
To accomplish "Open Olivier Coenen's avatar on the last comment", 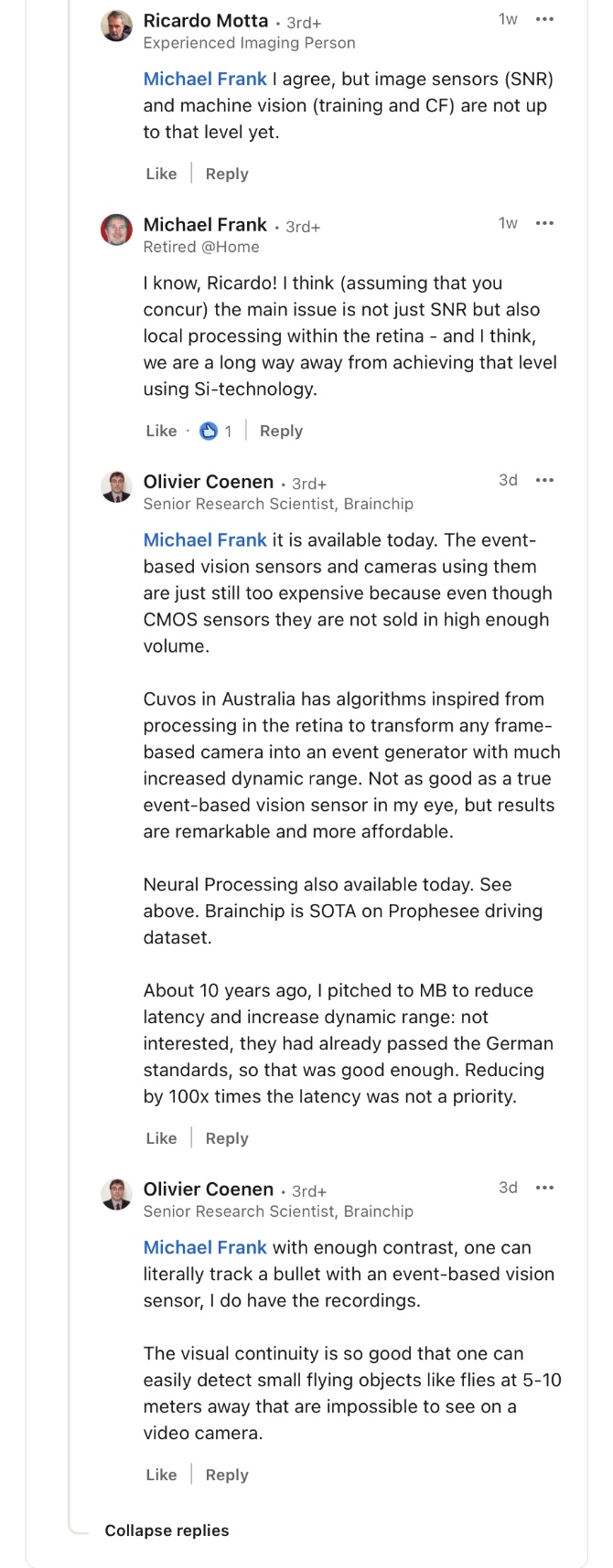I will [x=116, y=1195].
